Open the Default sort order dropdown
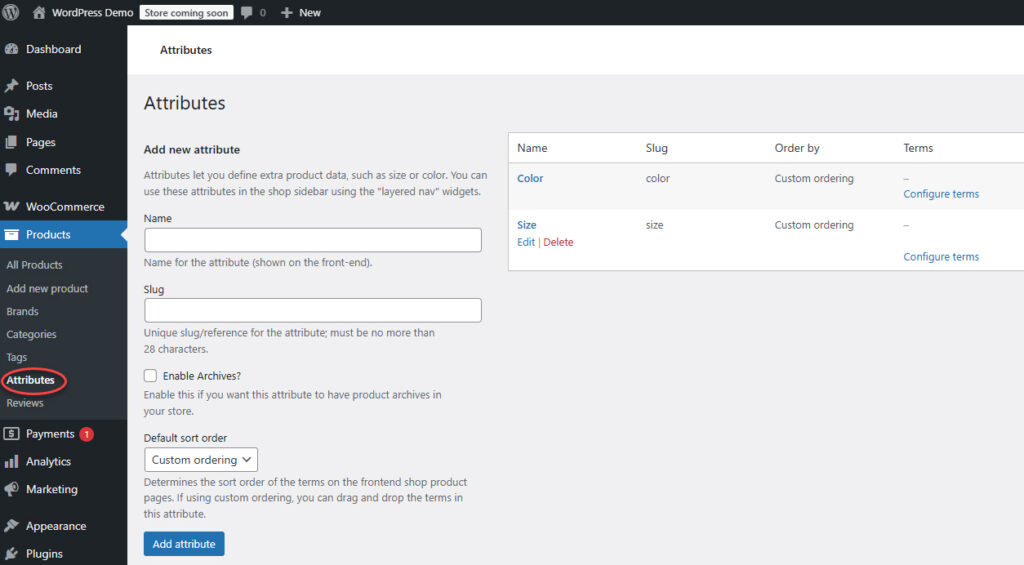The height and width of the screenshot is (565, 1024). click(200, 459)
